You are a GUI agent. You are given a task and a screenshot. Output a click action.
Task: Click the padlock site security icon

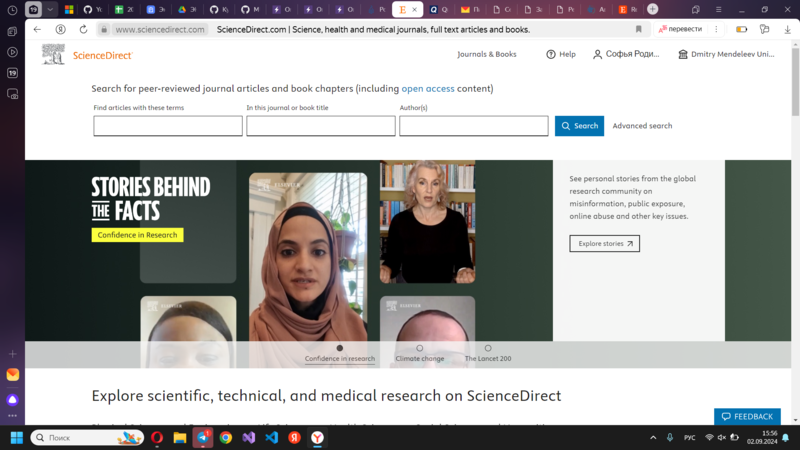point(104,30)
